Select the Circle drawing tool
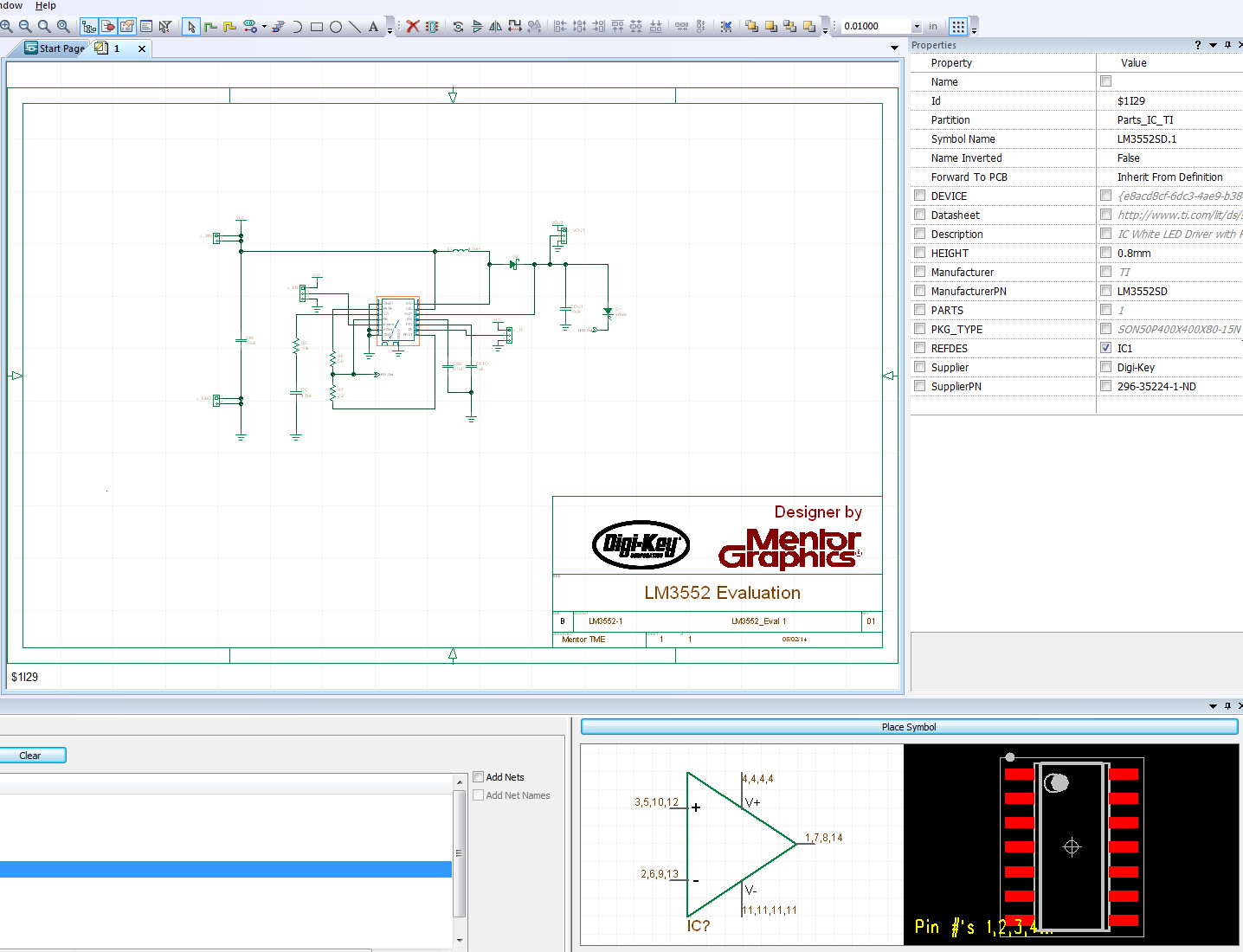Image resolution: width=1243 pixels, height=952 pixels. coord(336,27)
